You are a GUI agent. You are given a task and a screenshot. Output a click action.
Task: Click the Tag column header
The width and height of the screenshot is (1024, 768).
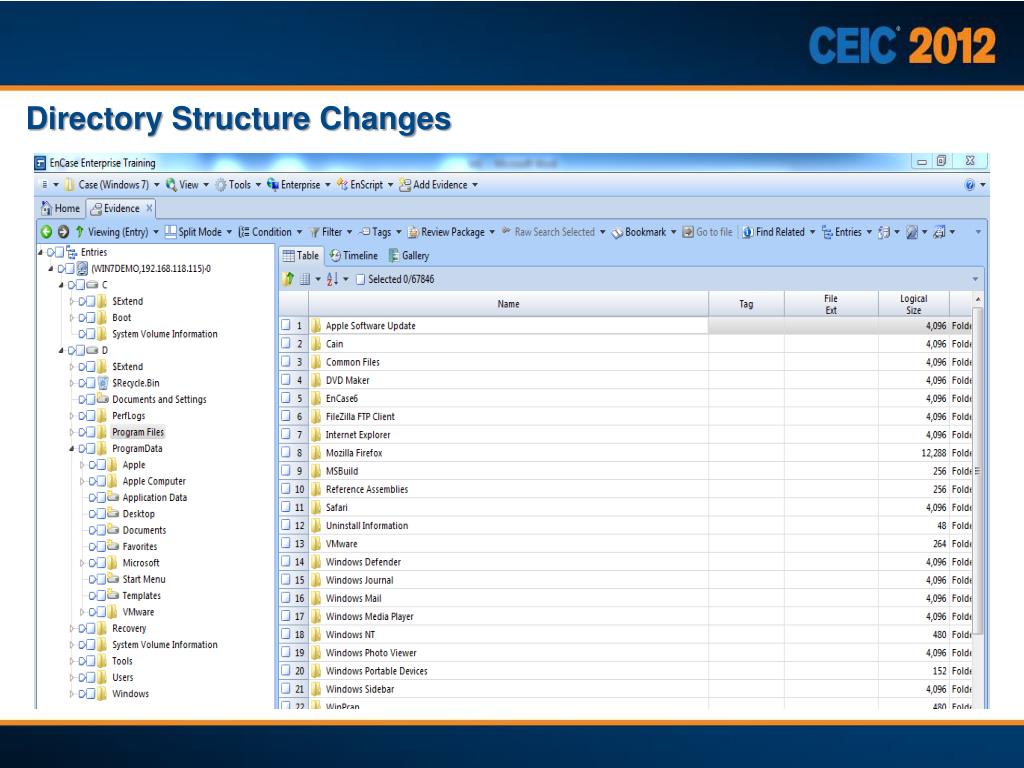746,304
